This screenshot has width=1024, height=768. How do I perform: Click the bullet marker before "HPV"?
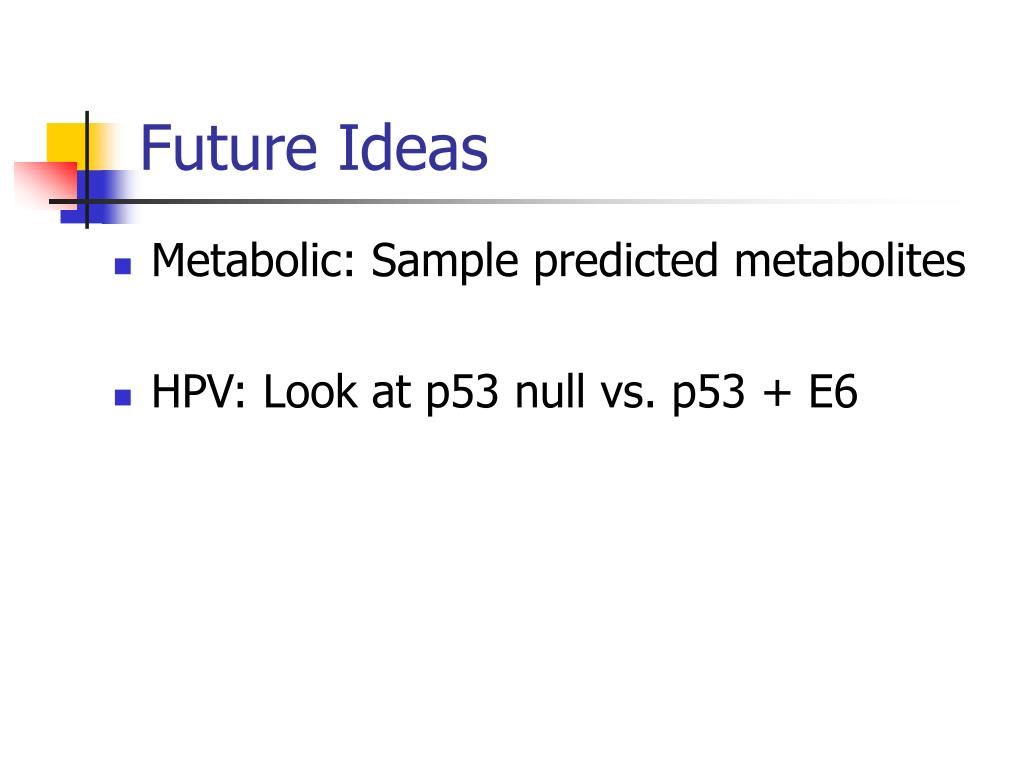click(123, 398)
